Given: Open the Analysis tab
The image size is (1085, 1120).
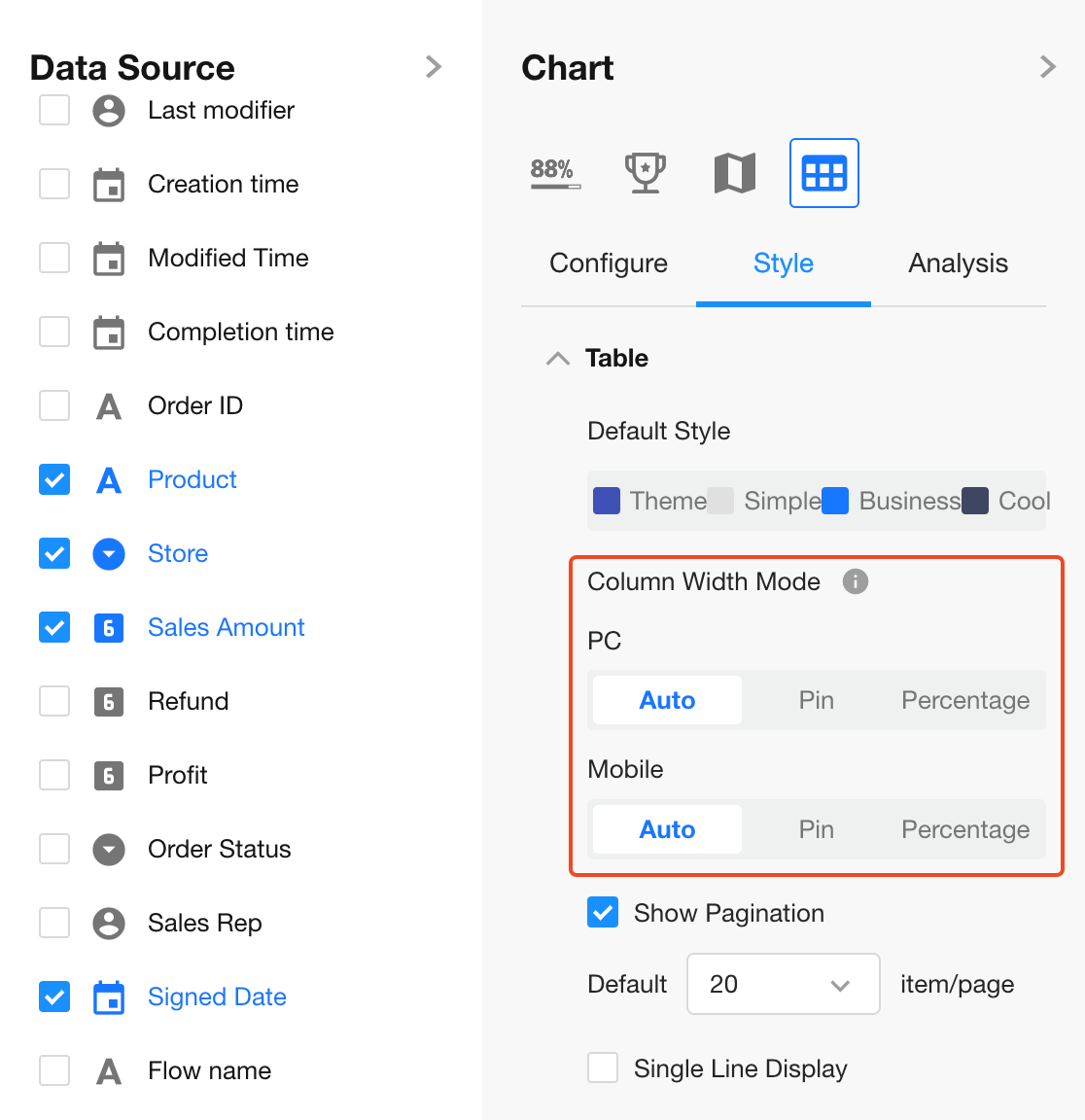Looking at the screenshot, I should point(958,263).
